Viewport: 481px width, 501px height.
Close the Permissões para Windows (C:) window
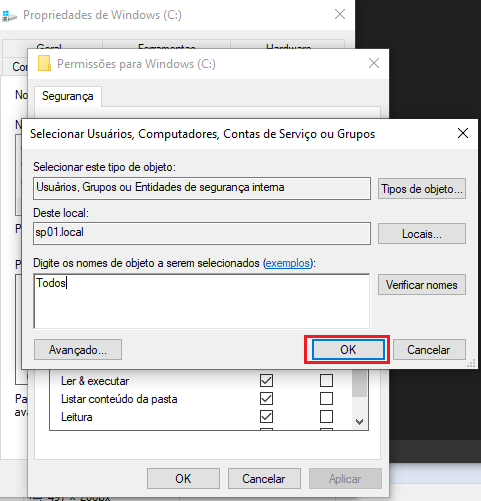point(374,63)
